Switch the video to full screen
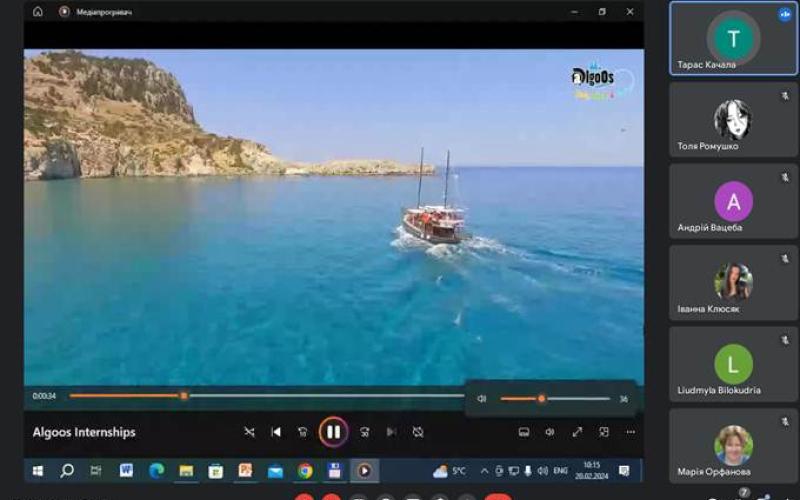This screenshot has height=500, width=800. (577, 432)
